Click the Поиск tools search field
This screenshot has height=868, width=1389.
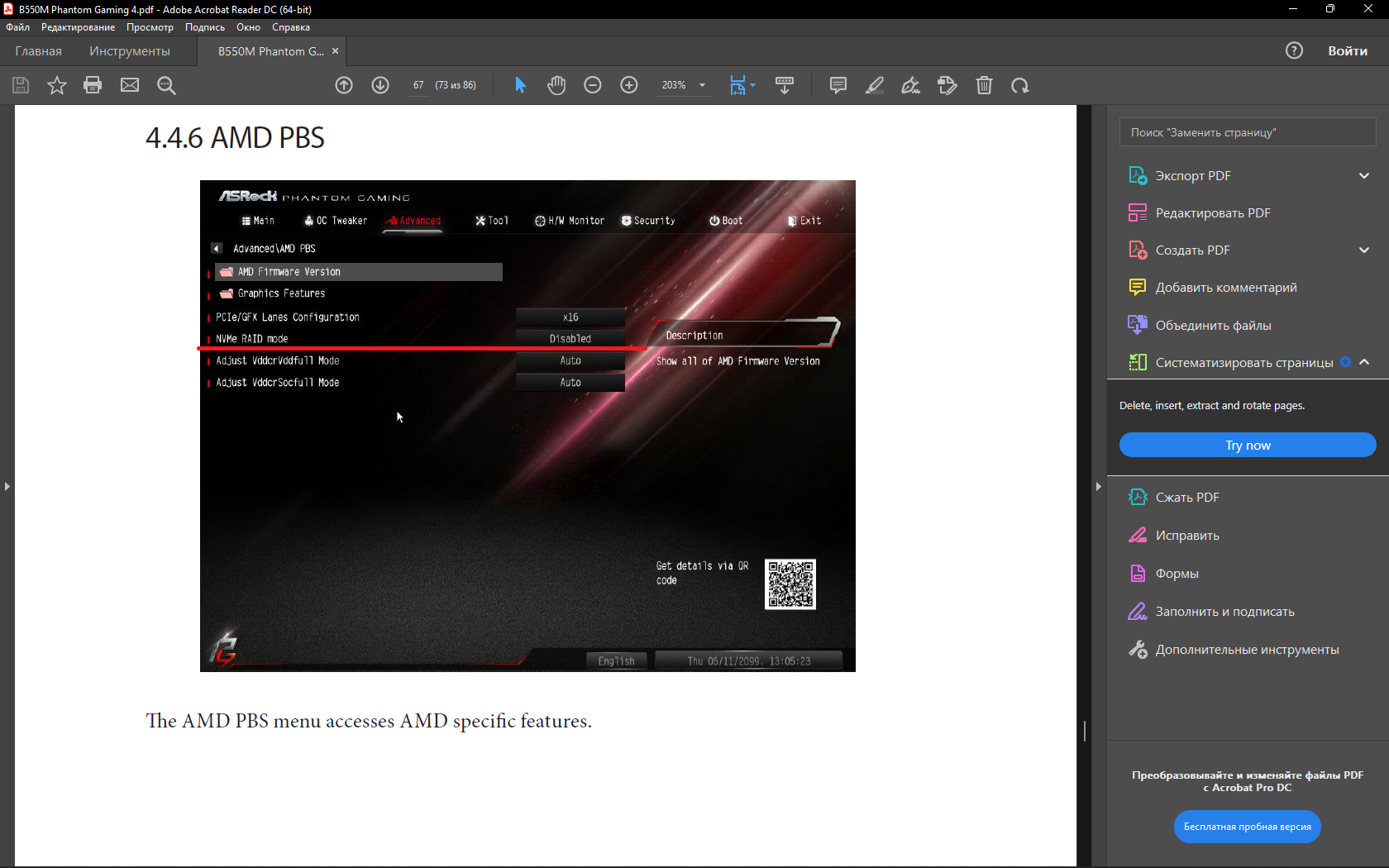pos(1248,132)
